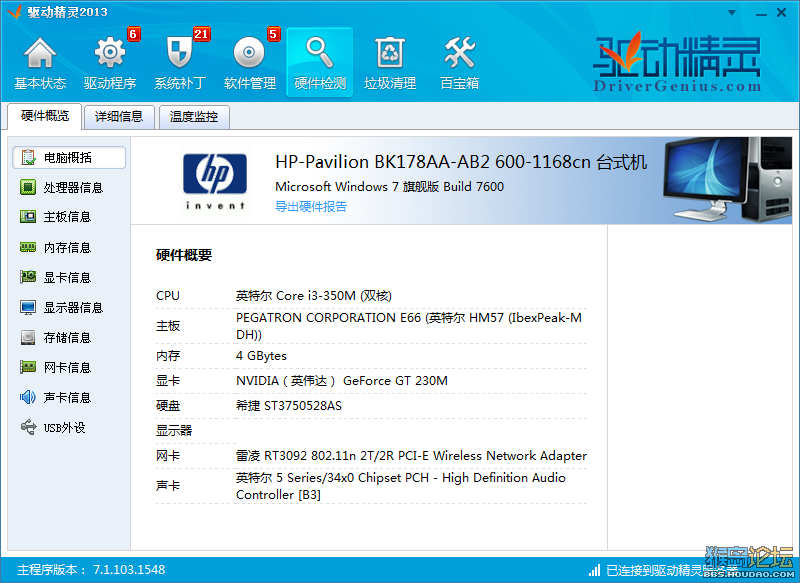
Task: Select 存储信息 in the sidebar
Action: click(x=69, y=337)
